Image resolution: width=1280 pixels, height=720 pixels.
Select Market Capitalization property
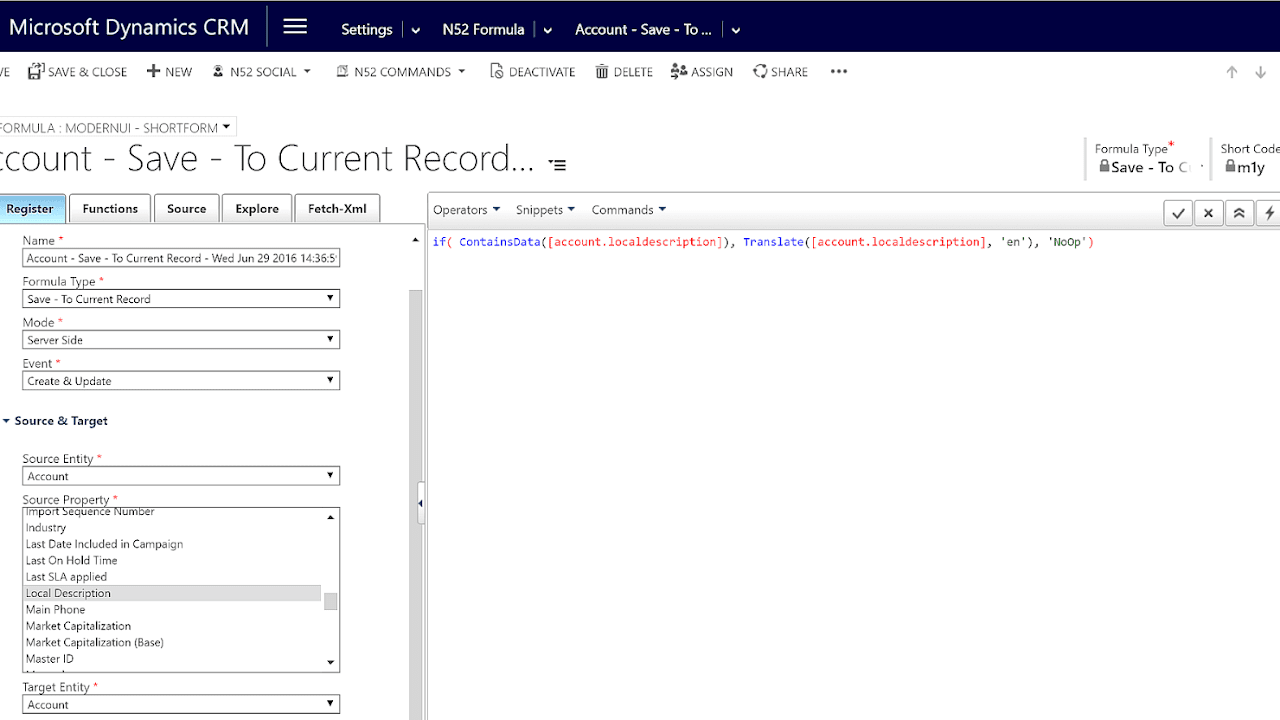[172, 626]
